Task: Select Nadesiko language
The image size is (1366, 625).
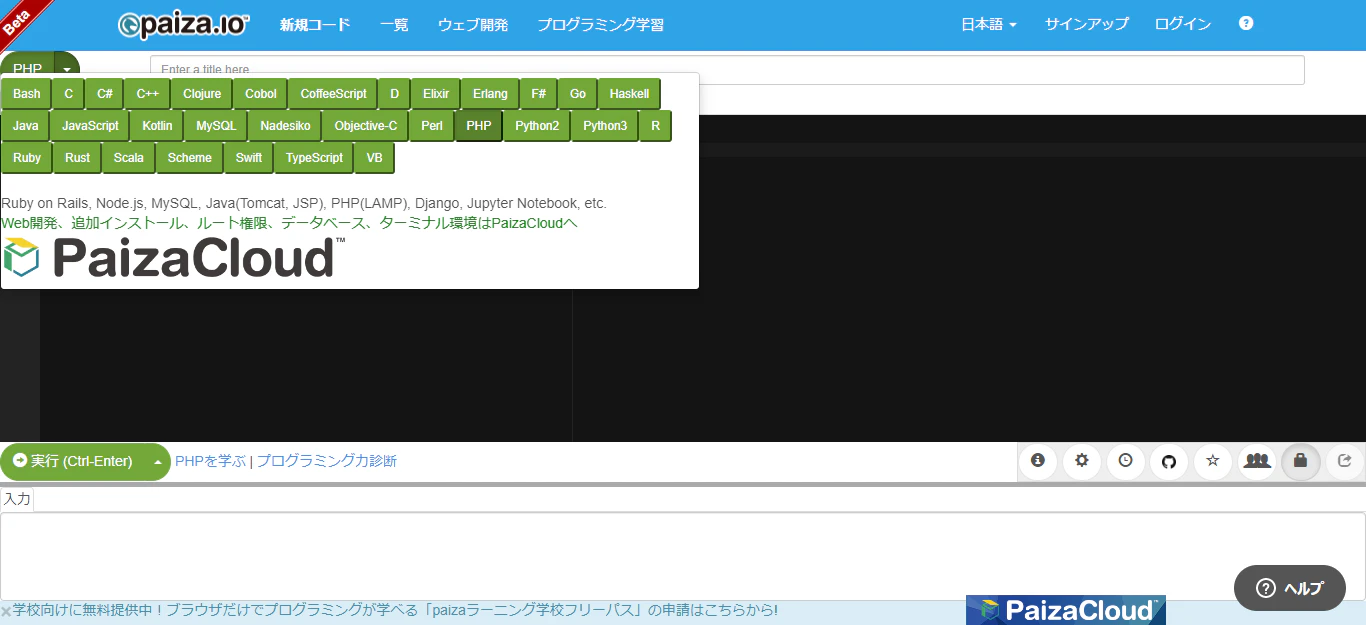Action: coord(285,126)
